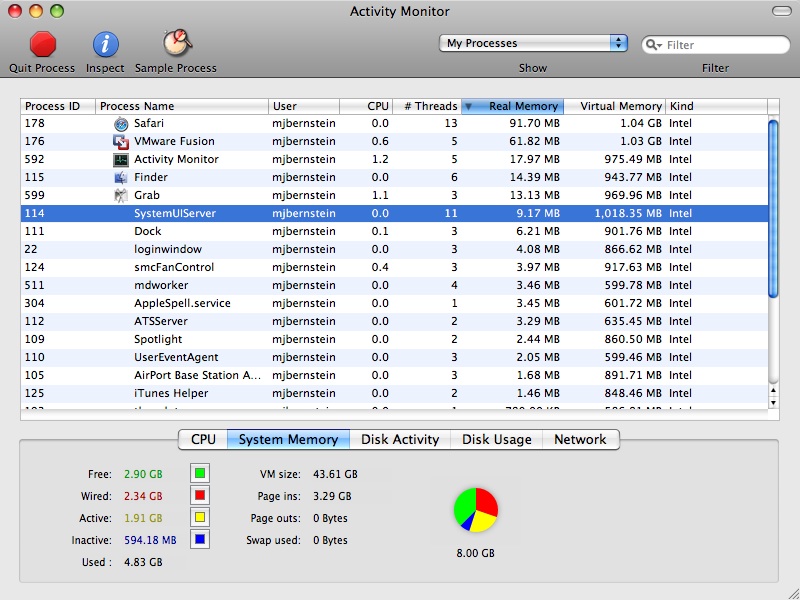Click the Safari compass icon in the list
Image resolution: width=800 pixels, height=600 pixels.
(x=121, y=123)
